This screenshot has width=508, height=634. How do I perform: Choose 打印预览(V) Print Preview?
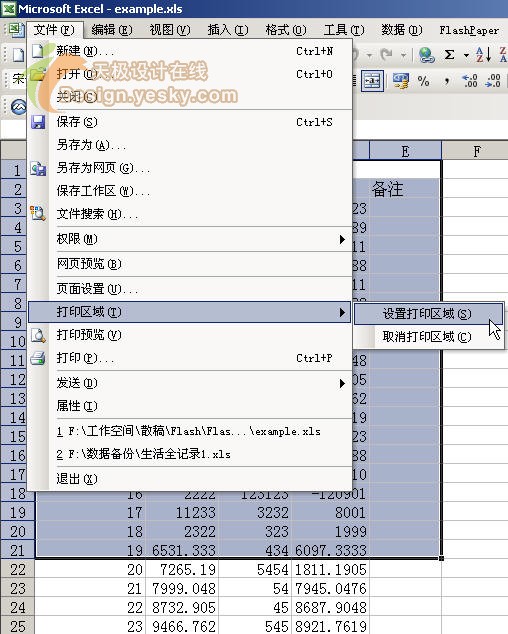click(x=190, y=335)
